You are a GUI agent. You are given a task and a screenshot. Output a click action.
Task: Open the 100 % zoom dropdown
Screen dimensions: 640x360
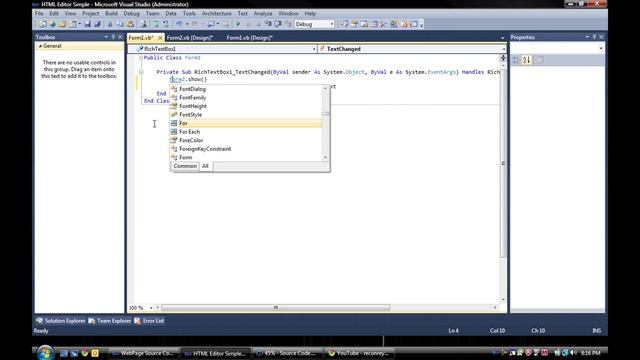point(151,308)
